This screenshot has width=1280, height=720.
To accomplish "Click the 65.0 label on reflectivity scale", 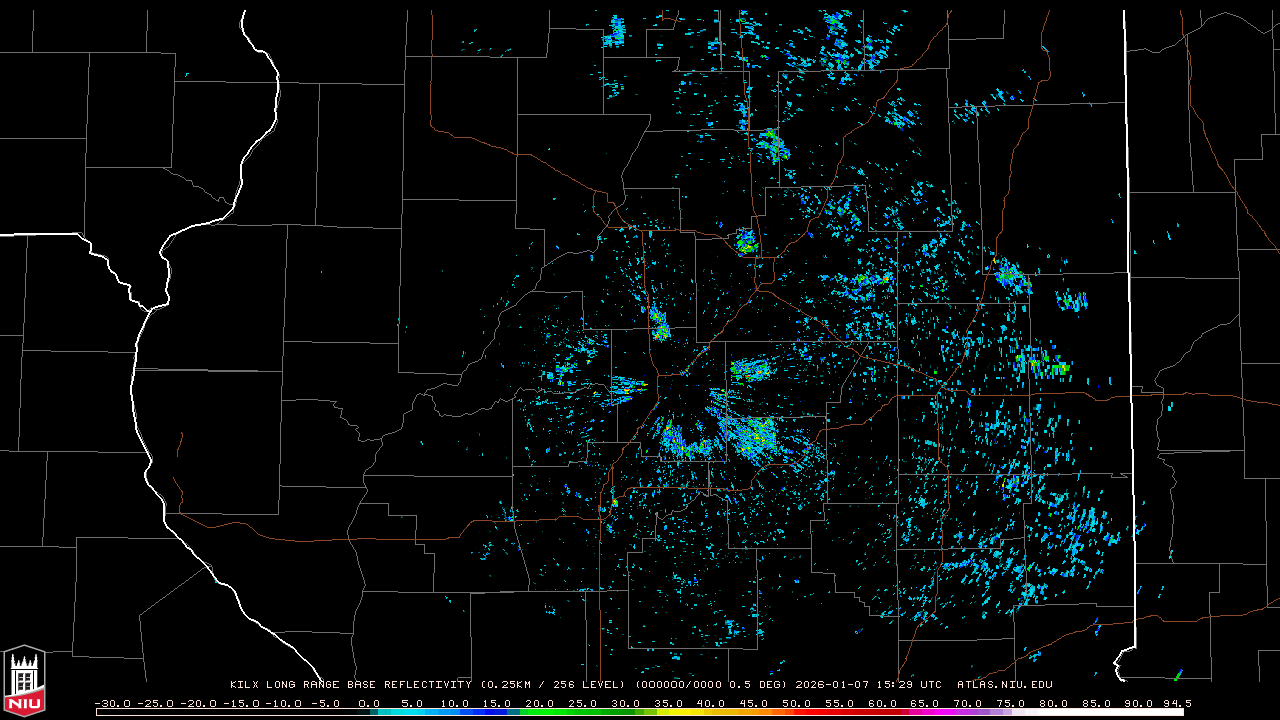I will point(925,703).
